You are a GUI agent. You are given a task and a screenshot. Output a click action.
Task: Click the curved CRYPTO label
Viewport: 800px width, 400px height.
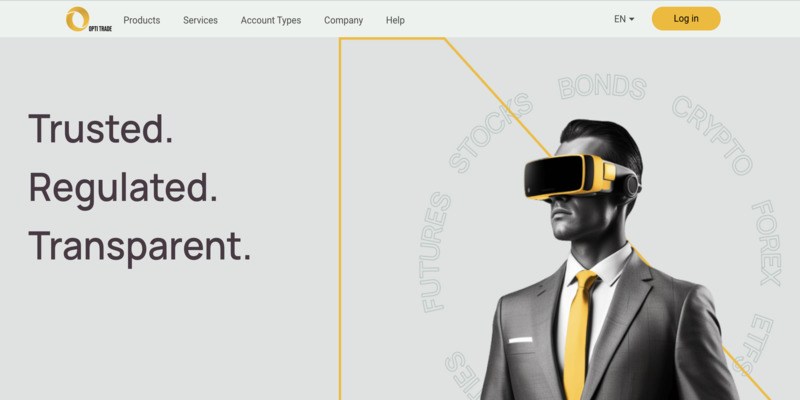click(x=712, y=135)
